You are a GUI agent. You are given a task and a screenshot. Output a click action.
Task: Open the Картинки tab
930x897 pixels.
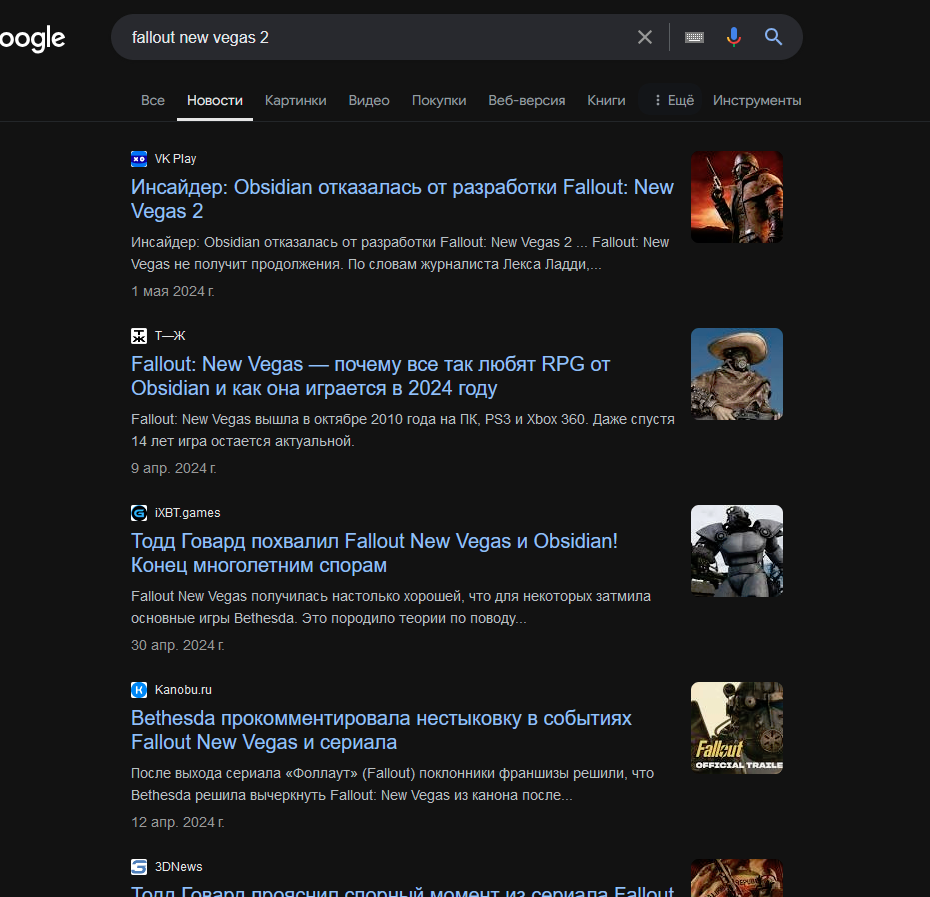(295, 100)
